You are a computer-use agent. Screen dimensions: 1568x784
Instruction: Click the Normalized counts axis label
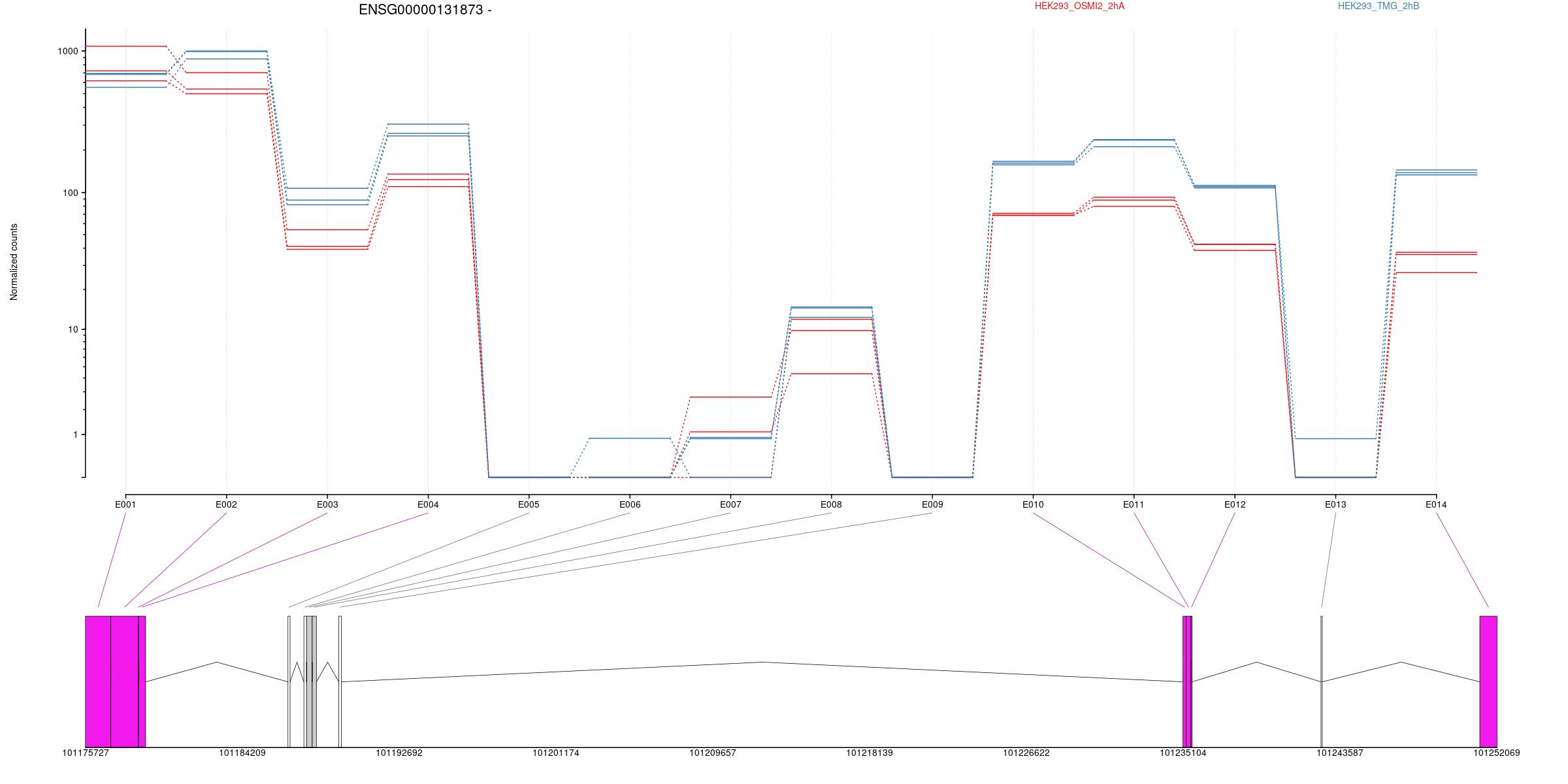14,262
